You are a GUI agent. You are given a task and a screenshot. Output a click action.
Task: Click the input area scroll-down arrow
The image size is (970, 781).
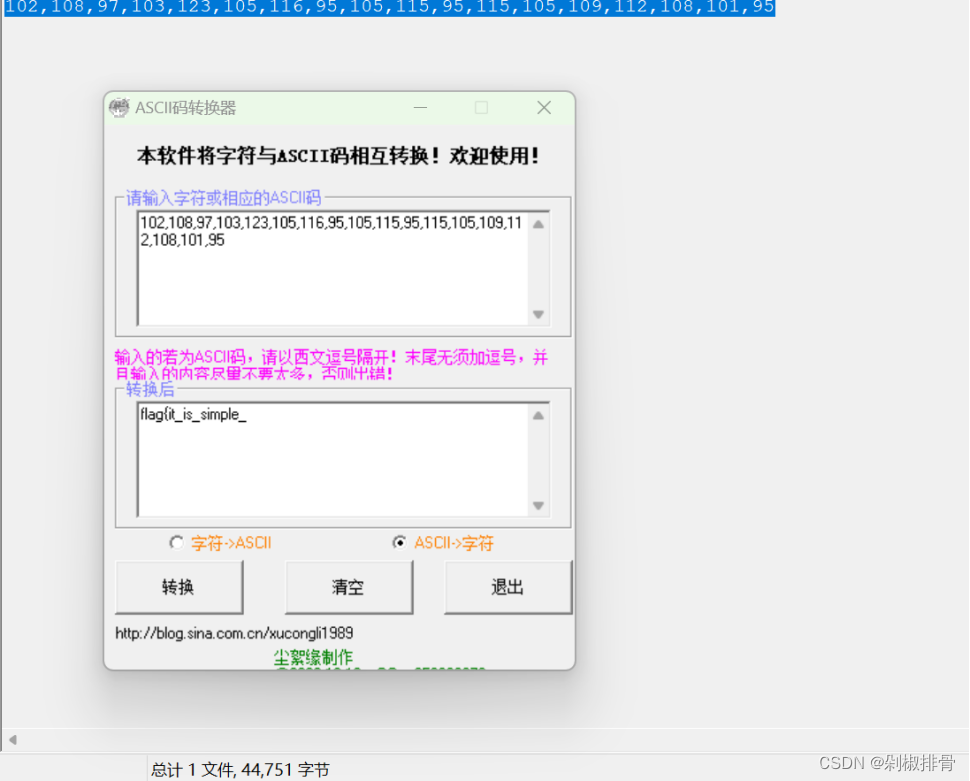click(538, 315)
